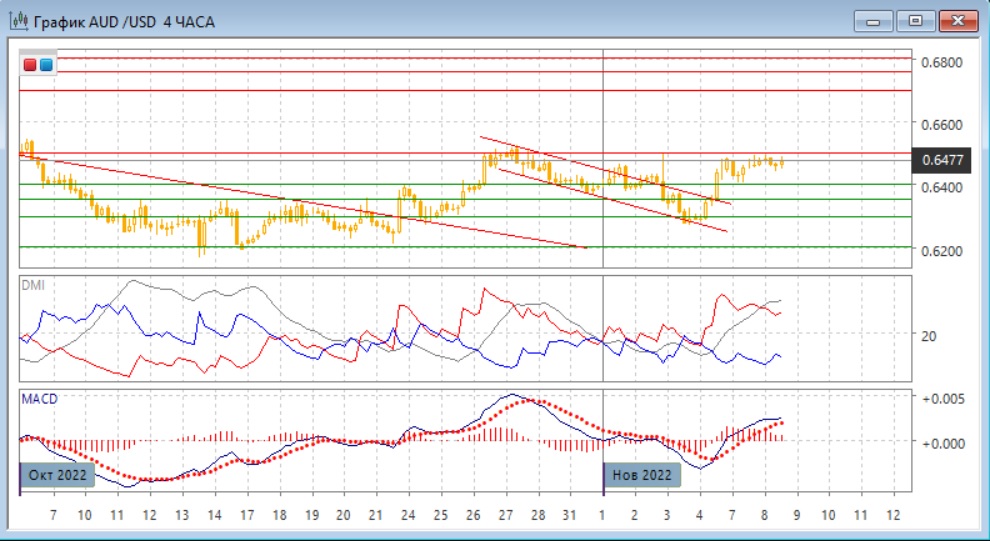The width and height of the screenshot is (990, 541).
Task: Click the +0.005 MACD scale label
Action: click(x=942, y=398)
